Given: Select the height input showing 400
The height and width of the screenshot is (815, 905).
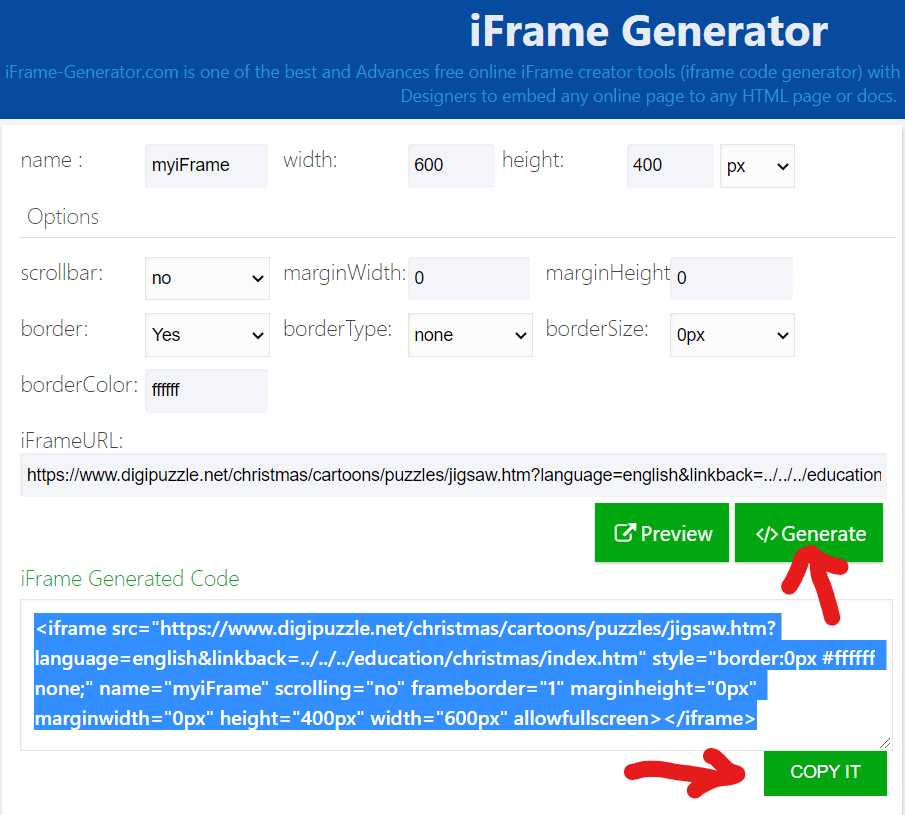Looking at the screenshot, I should (x=670, y=166).
